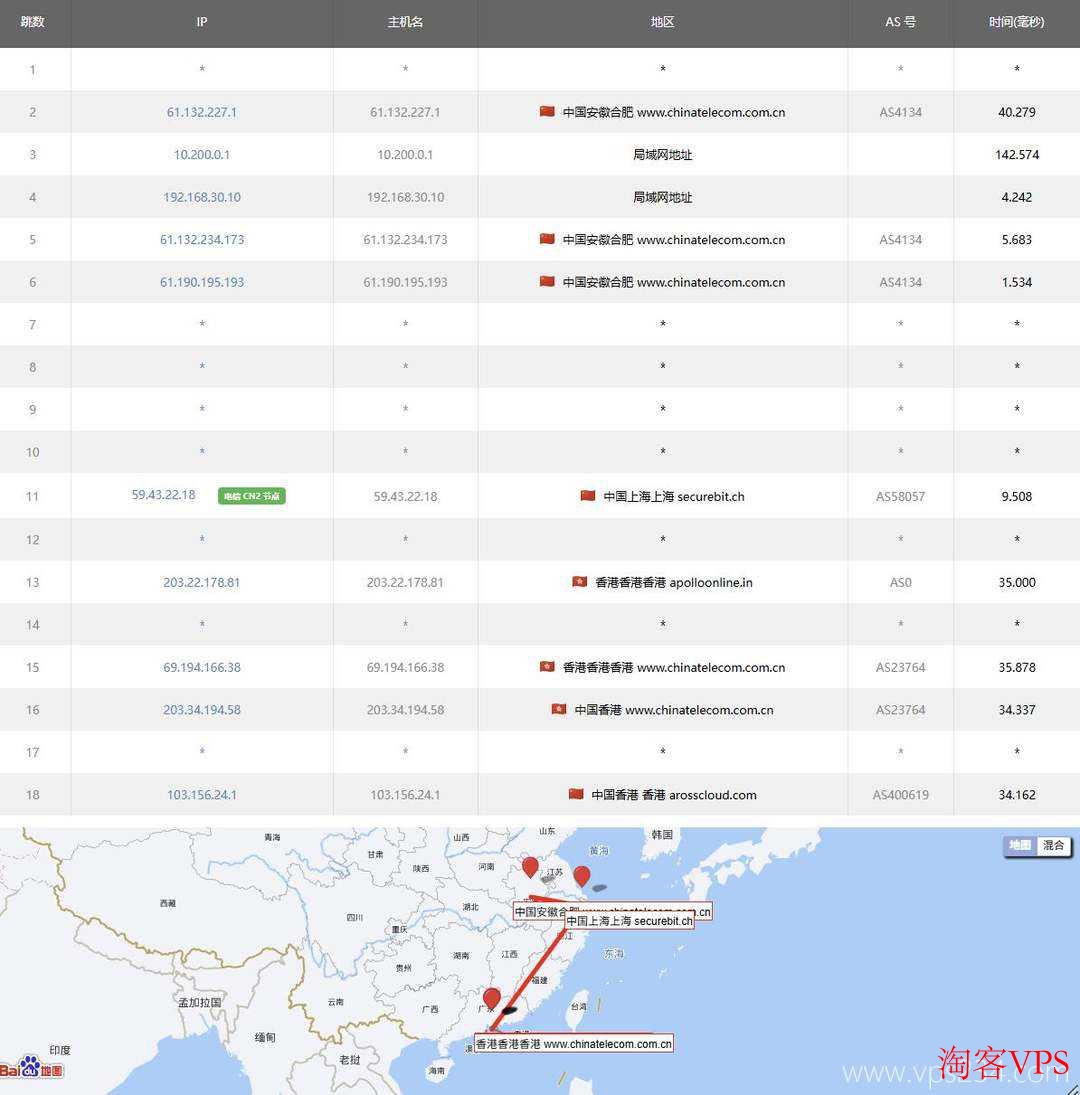Open IP link 69.194.166.38

(202, 668)
